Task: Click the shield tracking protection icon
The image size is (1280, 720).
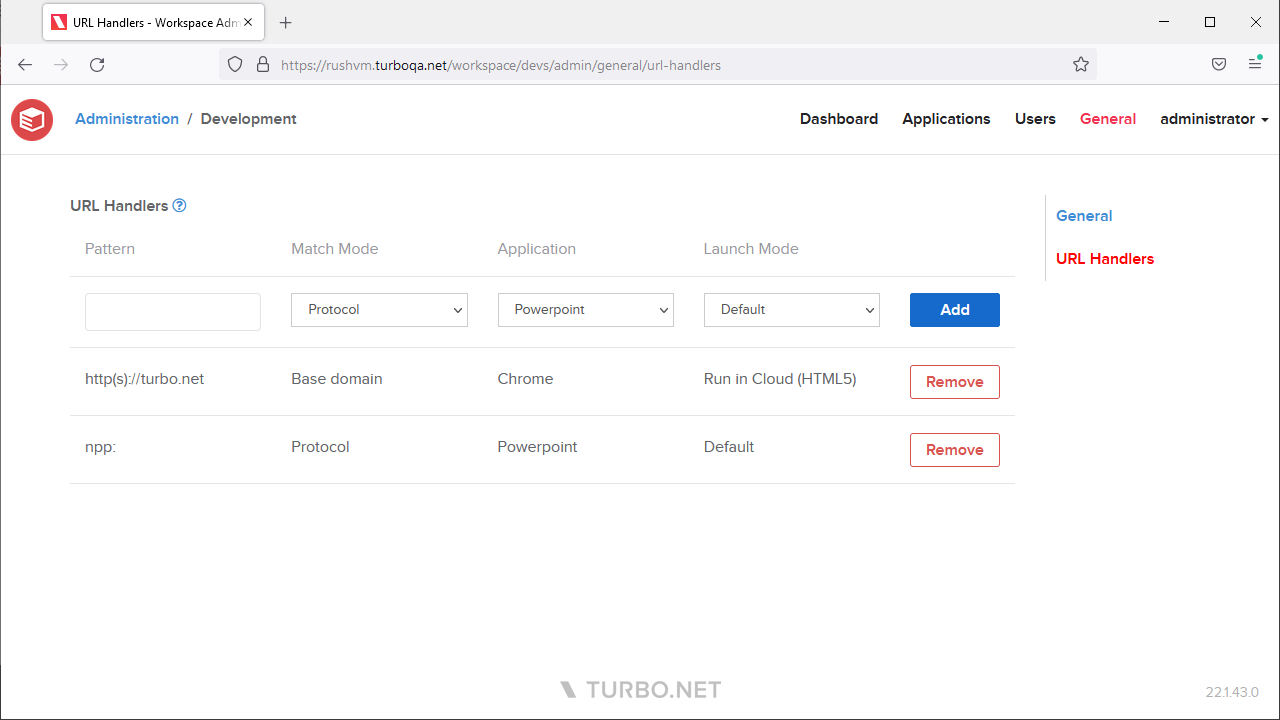Action: click(x=235, y=65)
